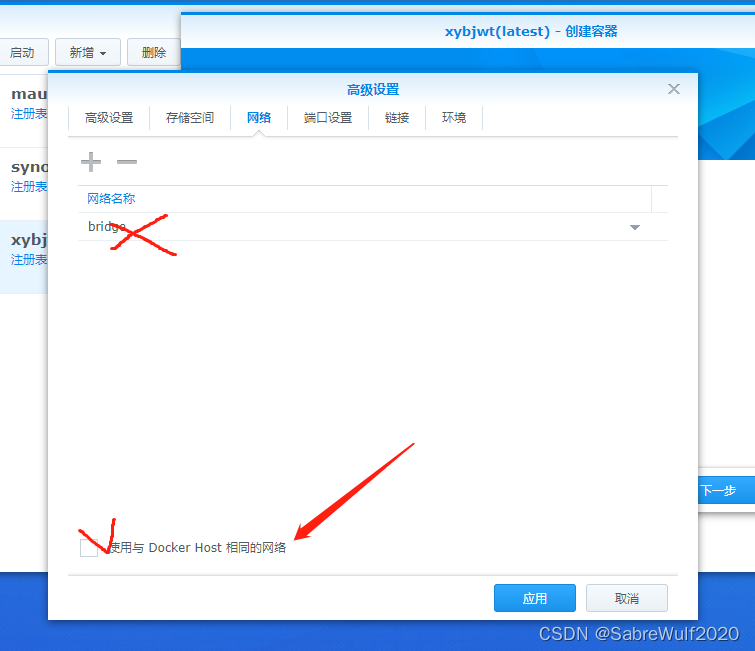Enable 使用与 Docker Host 相同的网络 checkbox
Viewport: 755px width, 651px height.
(x=89, y=548)
